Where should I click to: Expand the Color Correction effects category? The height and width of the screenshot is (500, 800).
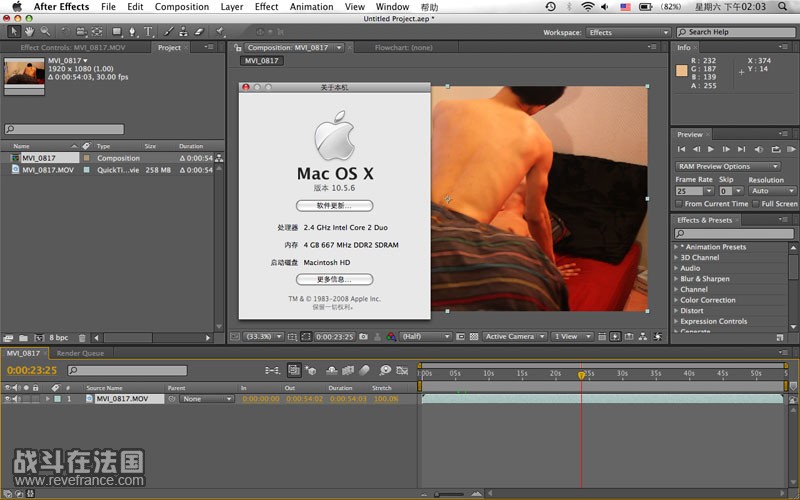[676, 300]
